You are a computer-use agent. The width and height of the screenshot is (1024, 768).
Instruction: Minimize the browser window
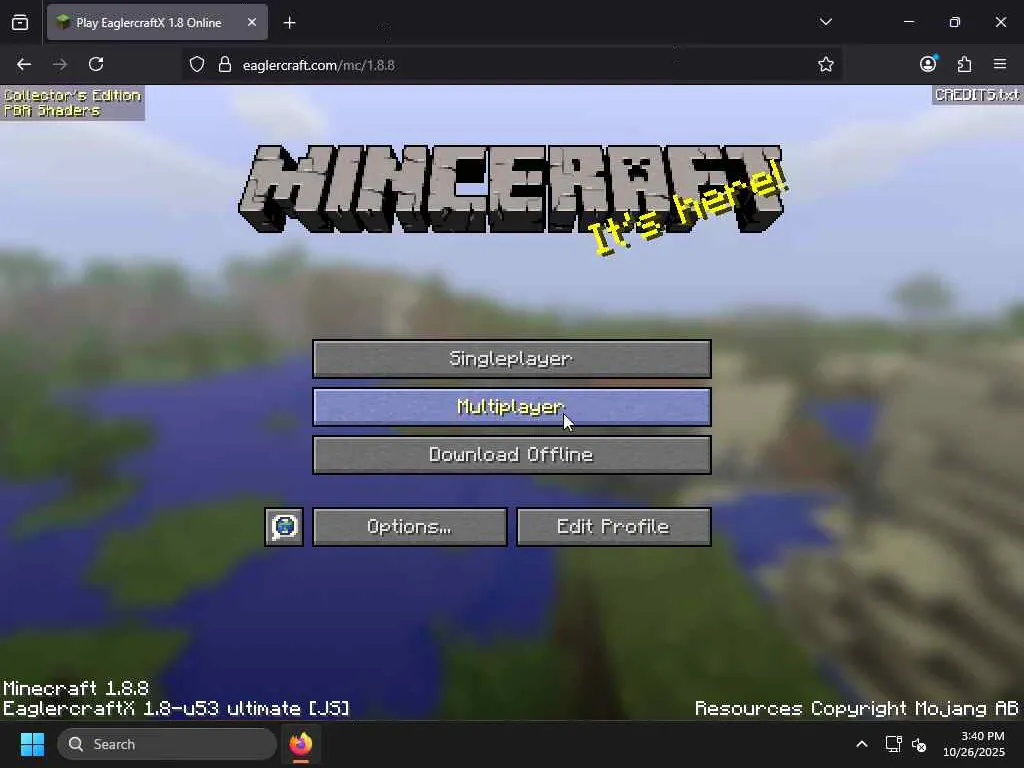(908, 22)
